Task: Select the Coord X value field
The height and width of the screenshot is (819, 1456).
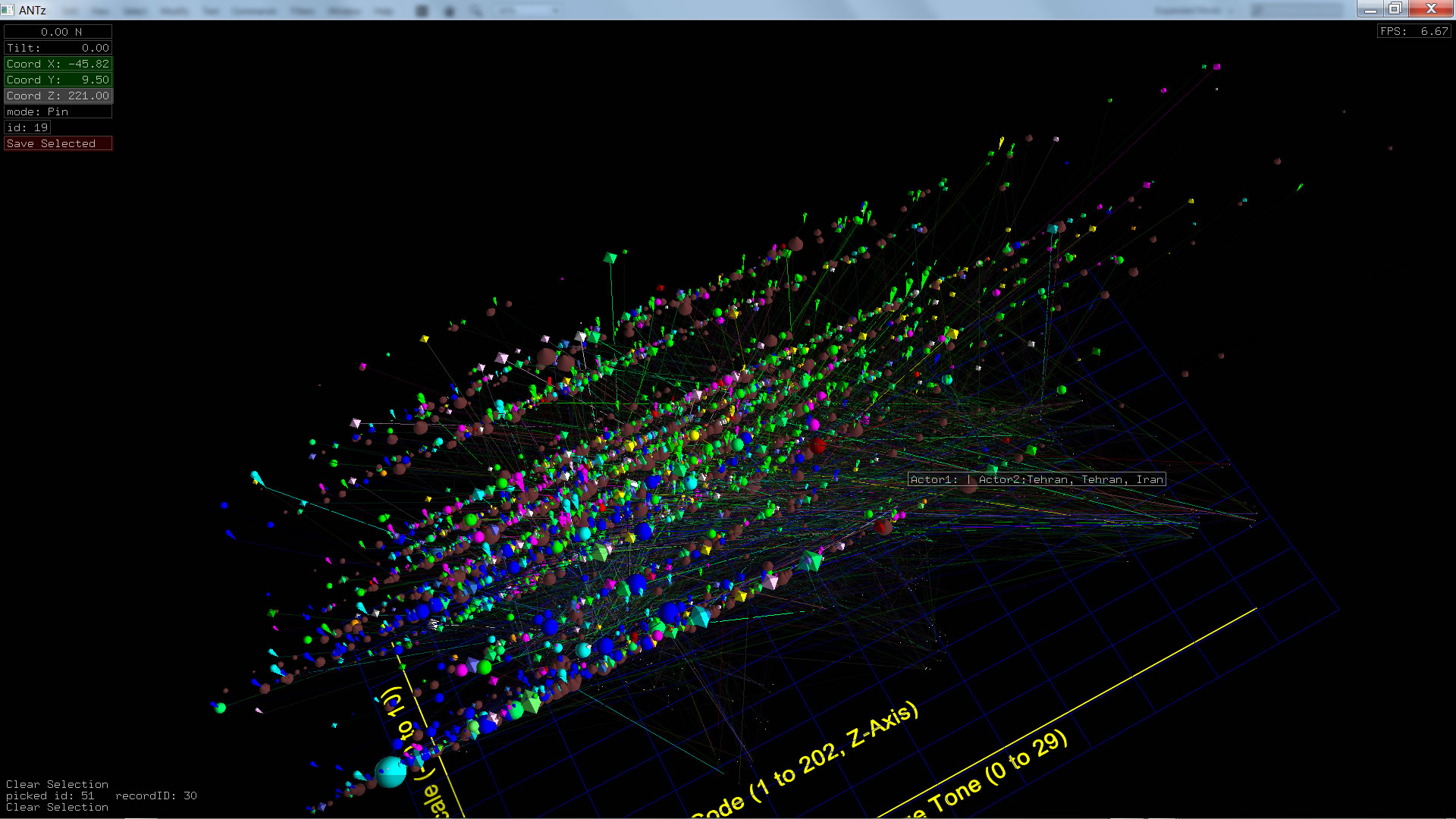Action: (58, 64)
